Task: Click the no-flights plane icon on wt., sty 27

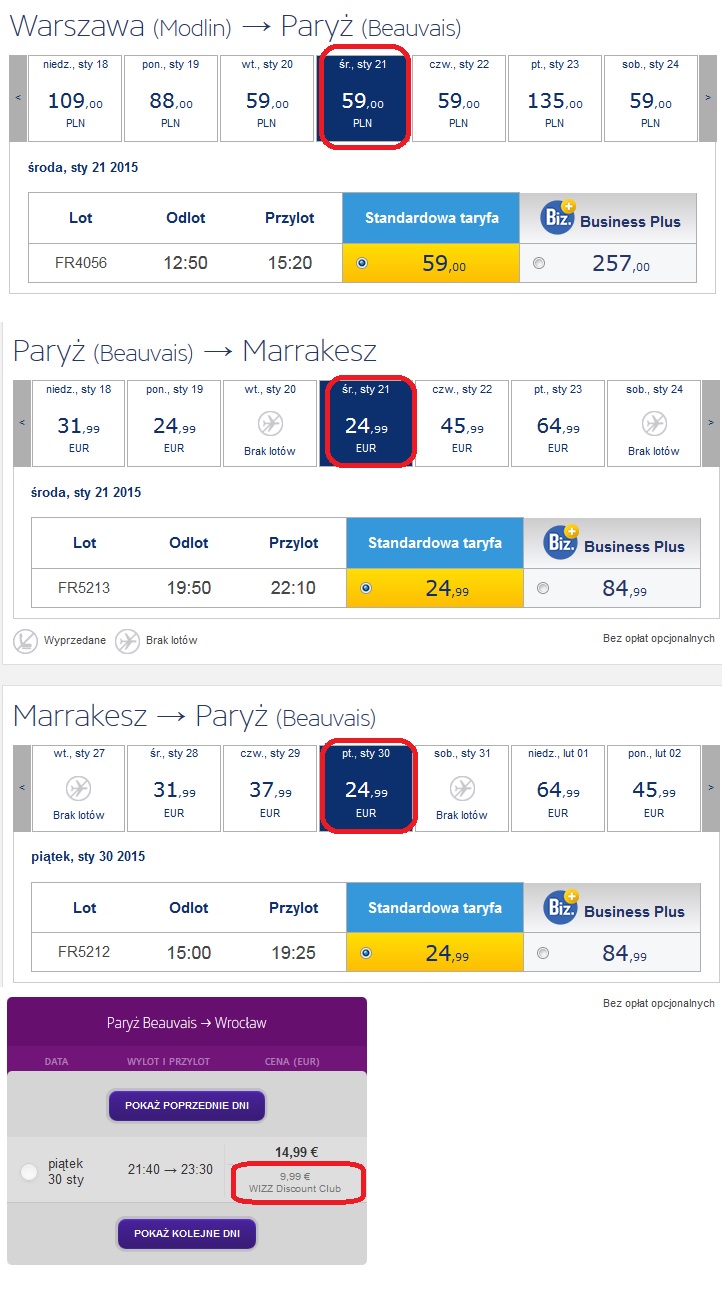Action: [78, 789]
